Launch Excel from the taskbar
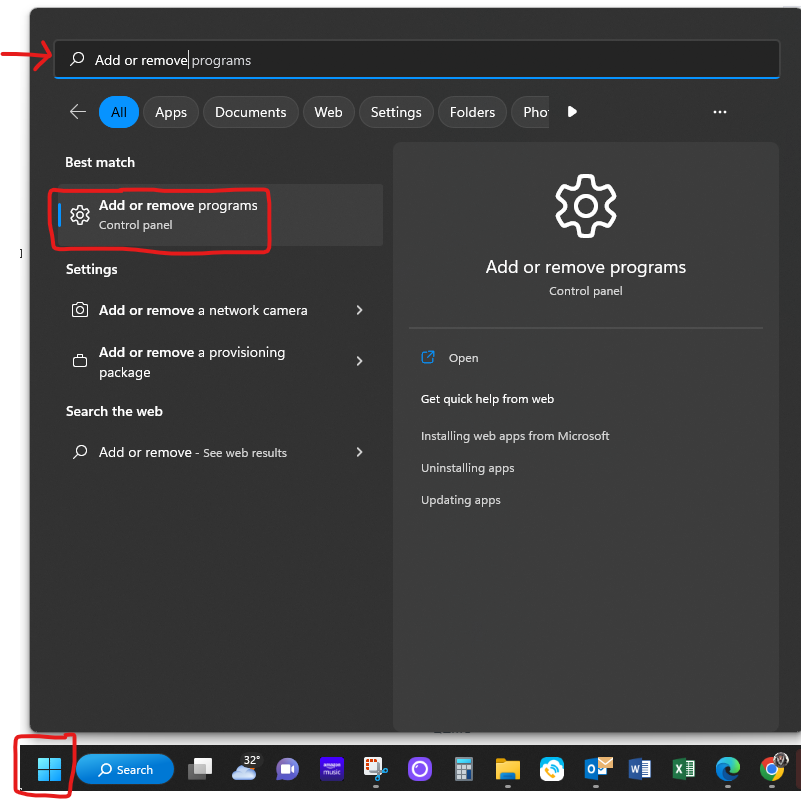 [x=684, y=769]
